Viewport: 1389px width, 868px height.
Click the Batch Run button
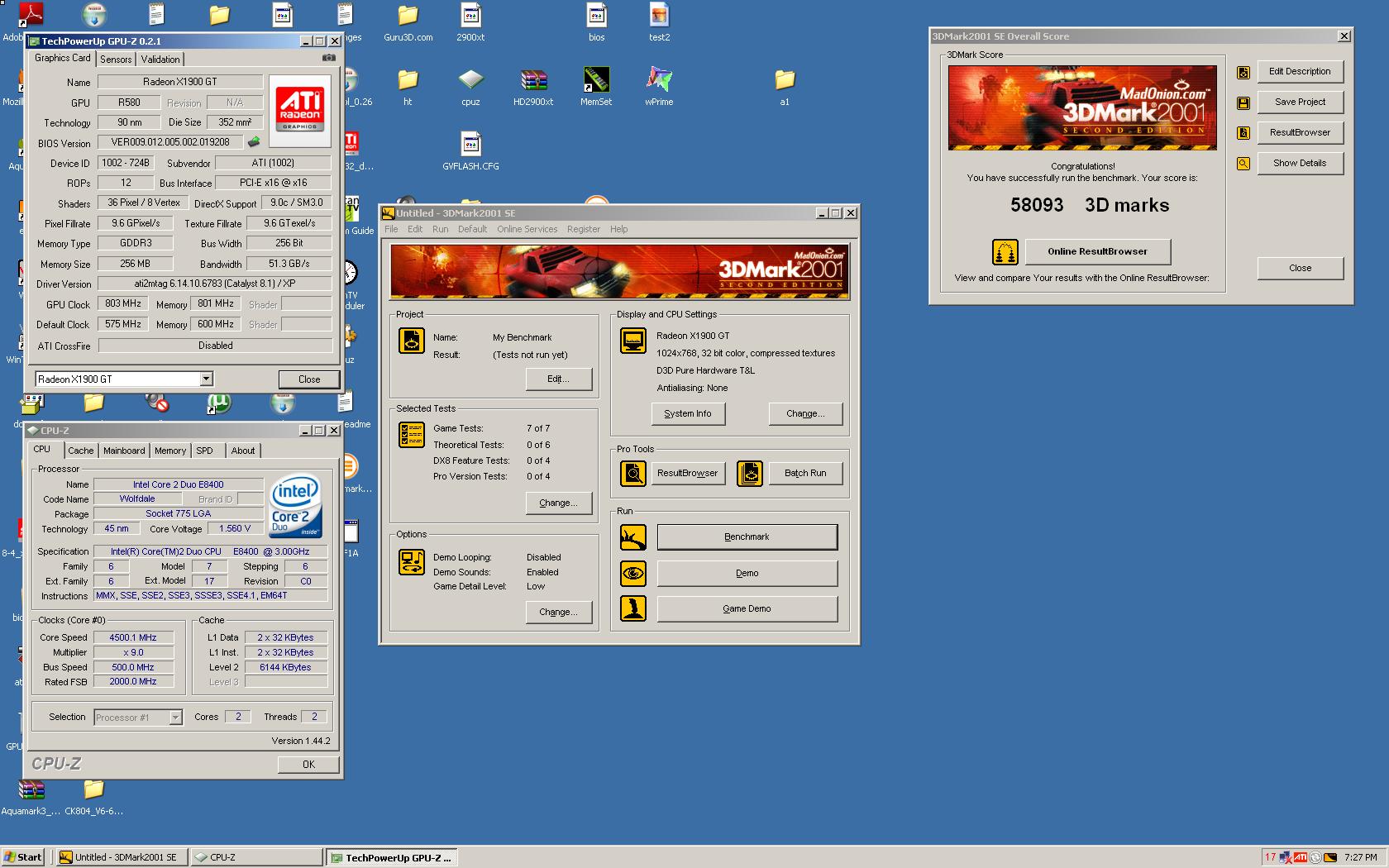coord(805,473)
